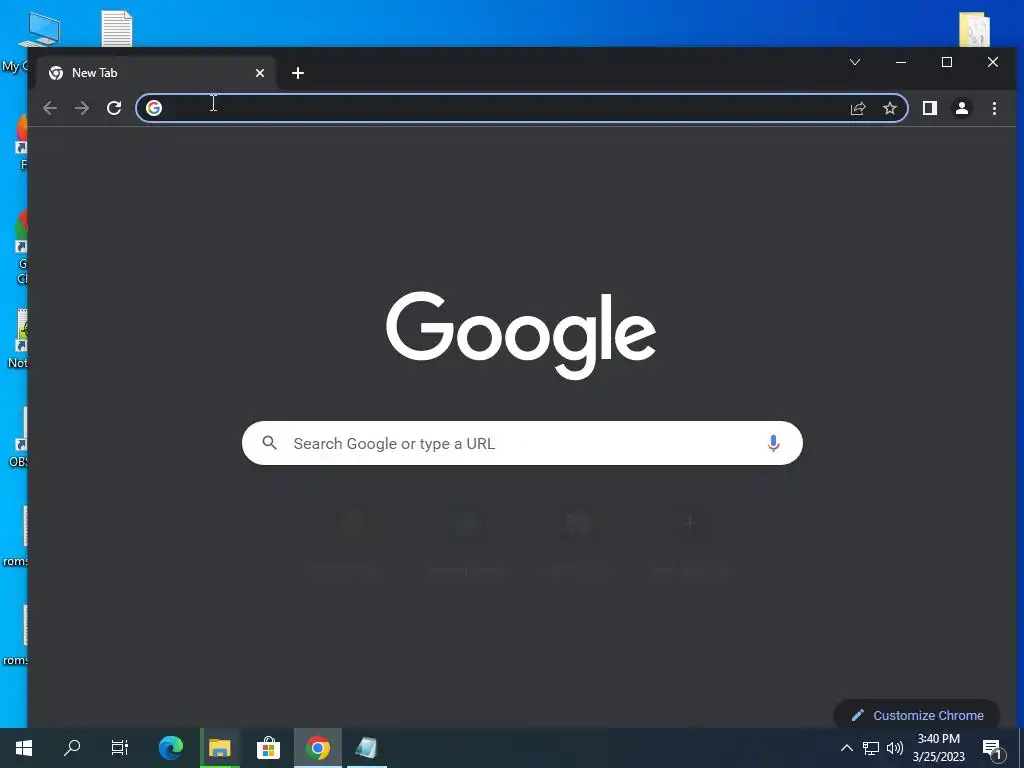Click the Google logo
This screenshot has height=768, width=1024.
pyautogui.click(x=520, y=335)
